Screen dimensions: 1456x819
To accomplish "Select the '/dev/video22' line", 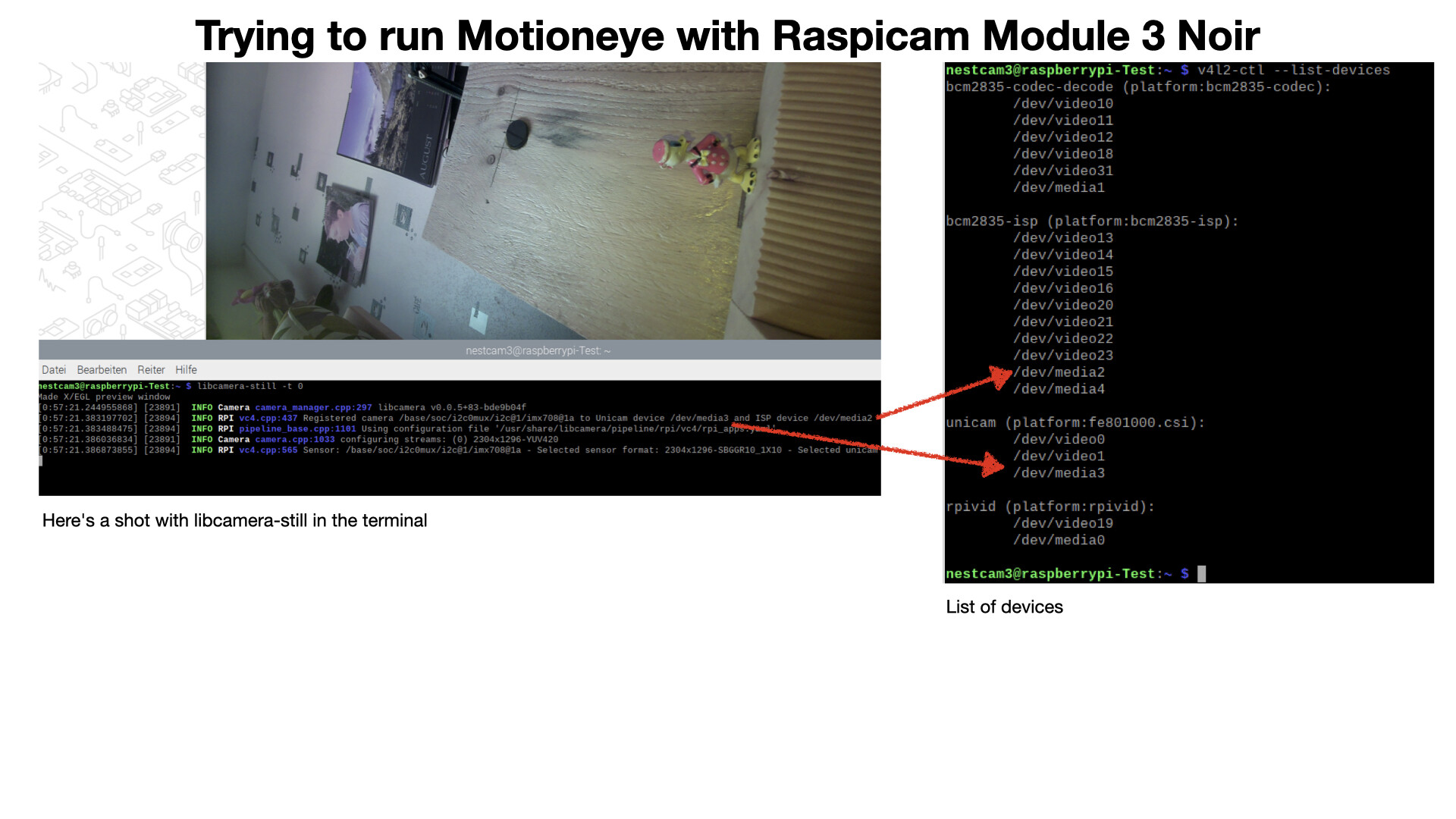I will tap(1063, 338).
